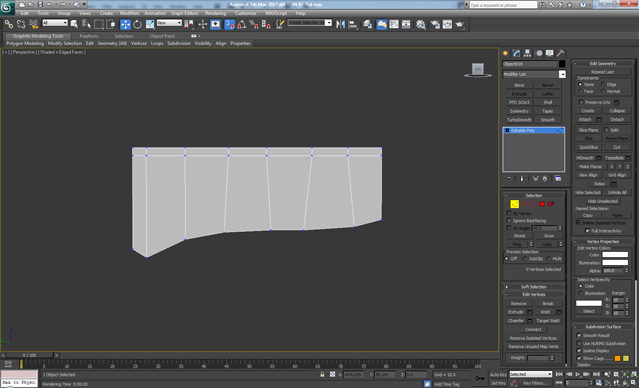
Task: Toggle the Percent Snap icon
Action: pos(253,24)
